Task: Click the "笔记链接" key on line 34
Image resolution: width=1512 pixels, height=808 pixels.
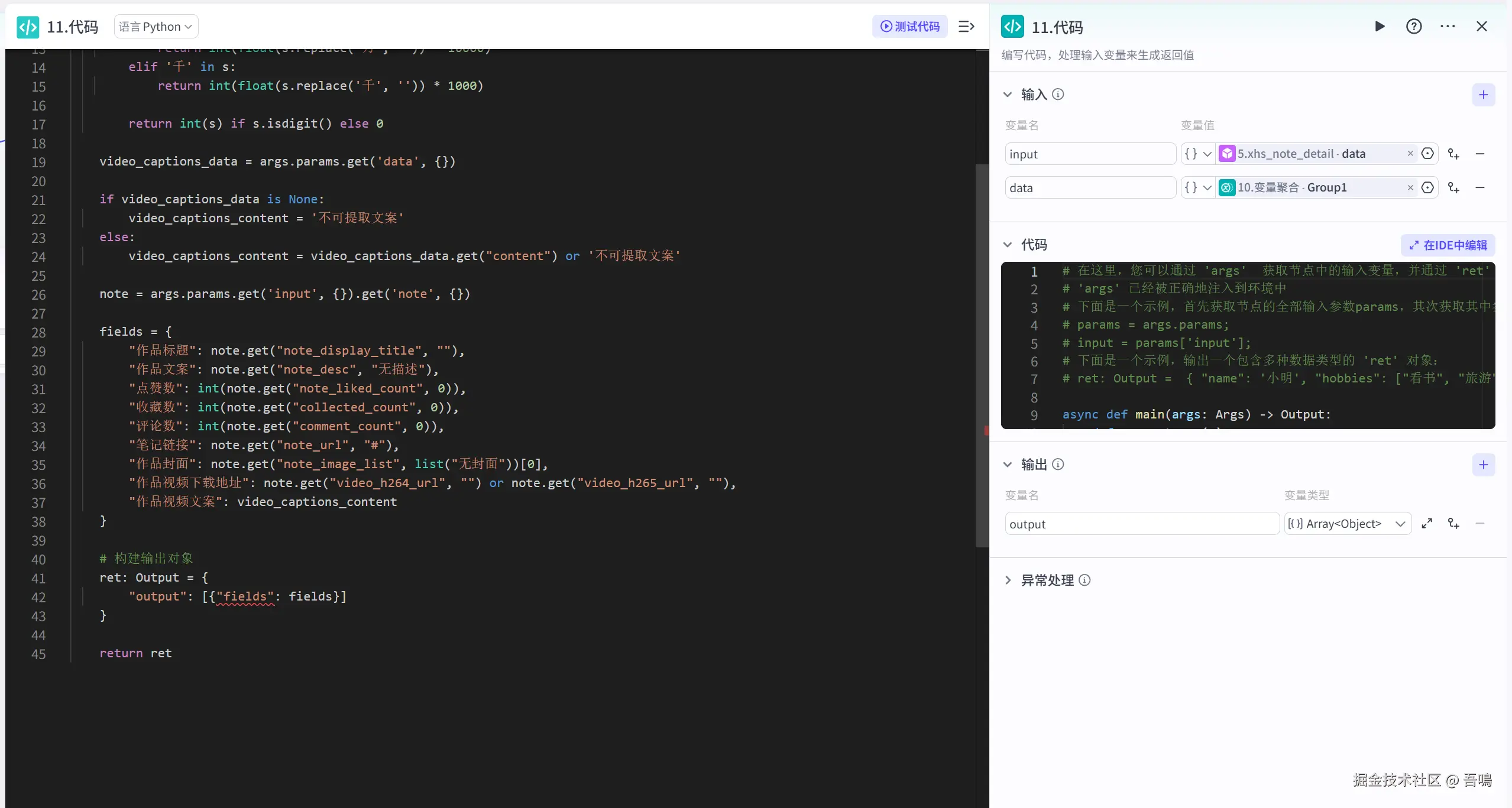Action: 162,445
